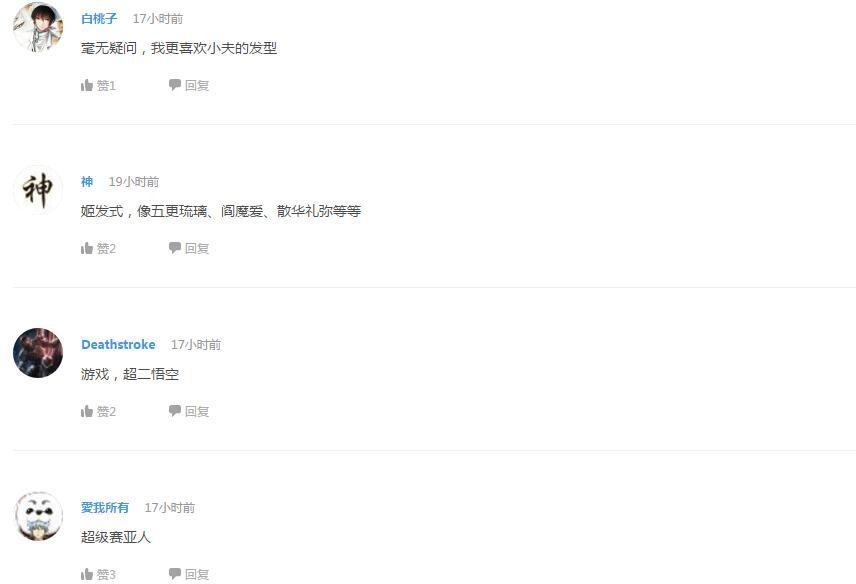Click 赞1 text under 小夫的发型 comment
The image size is (856, 584).
106,85
